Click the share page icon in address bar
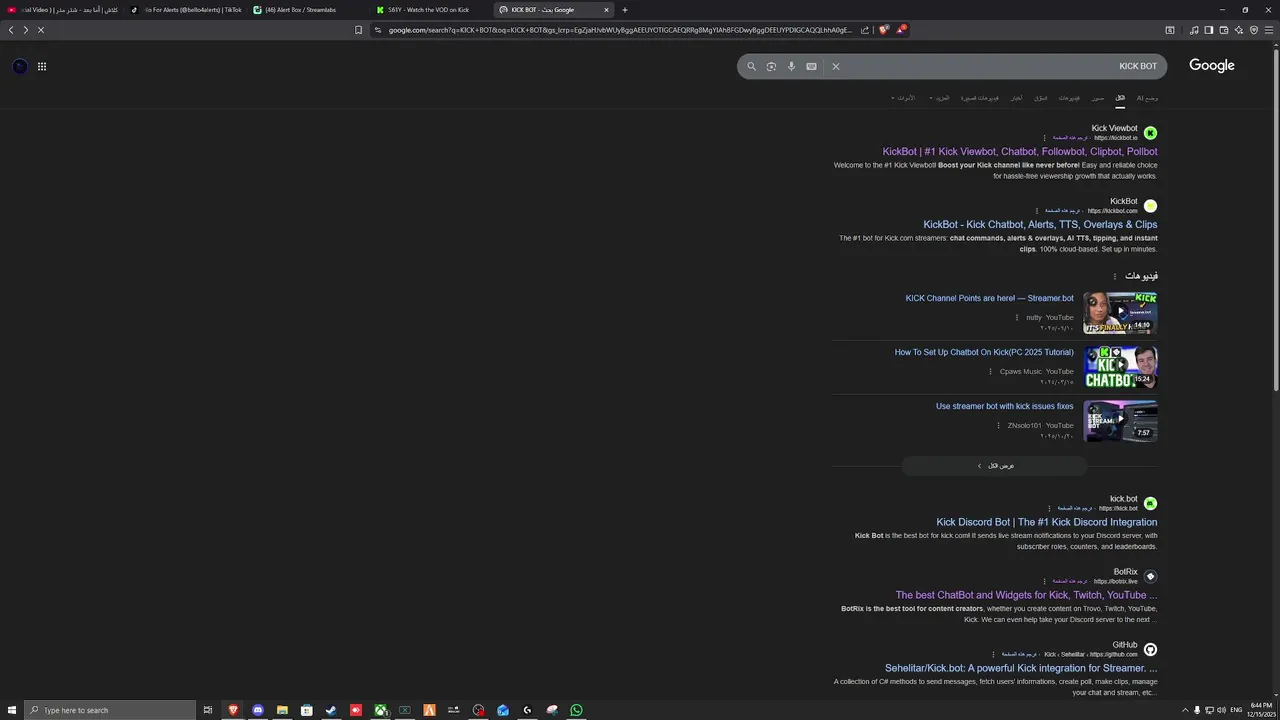Screen dimensions: 1280x720 click(865, 30)
